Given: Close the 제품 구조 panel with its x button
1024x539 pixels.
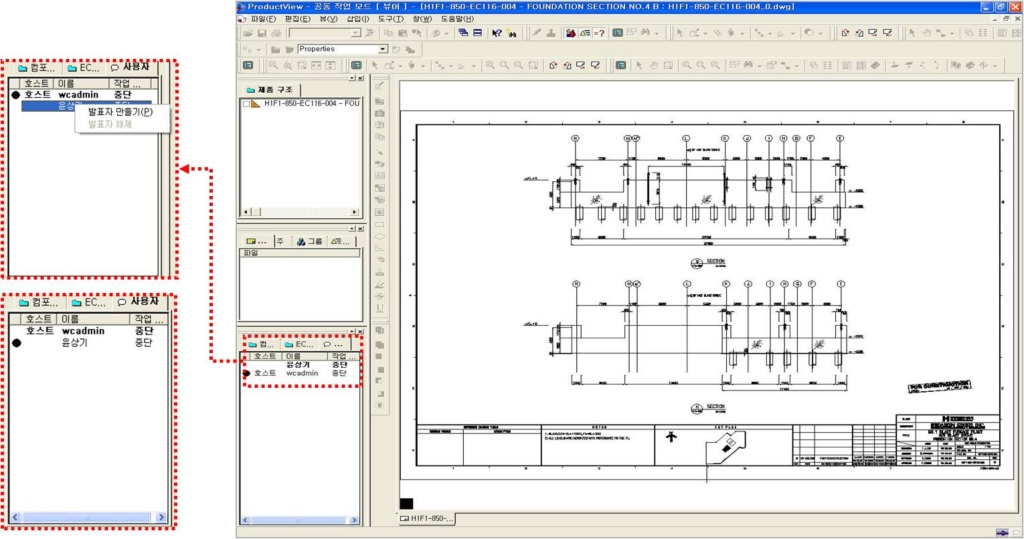Looking at the screenshot, I should [x=360, y=78].
